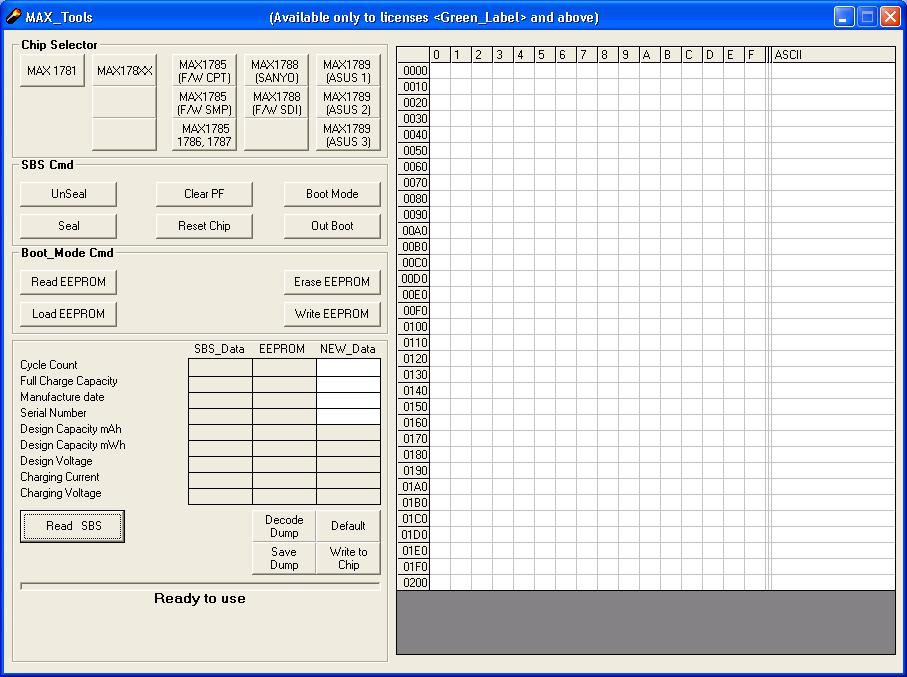The width and height of the screenshot is (907, 677).
Task: Click the NEW_Data column header
Action: 348,349
